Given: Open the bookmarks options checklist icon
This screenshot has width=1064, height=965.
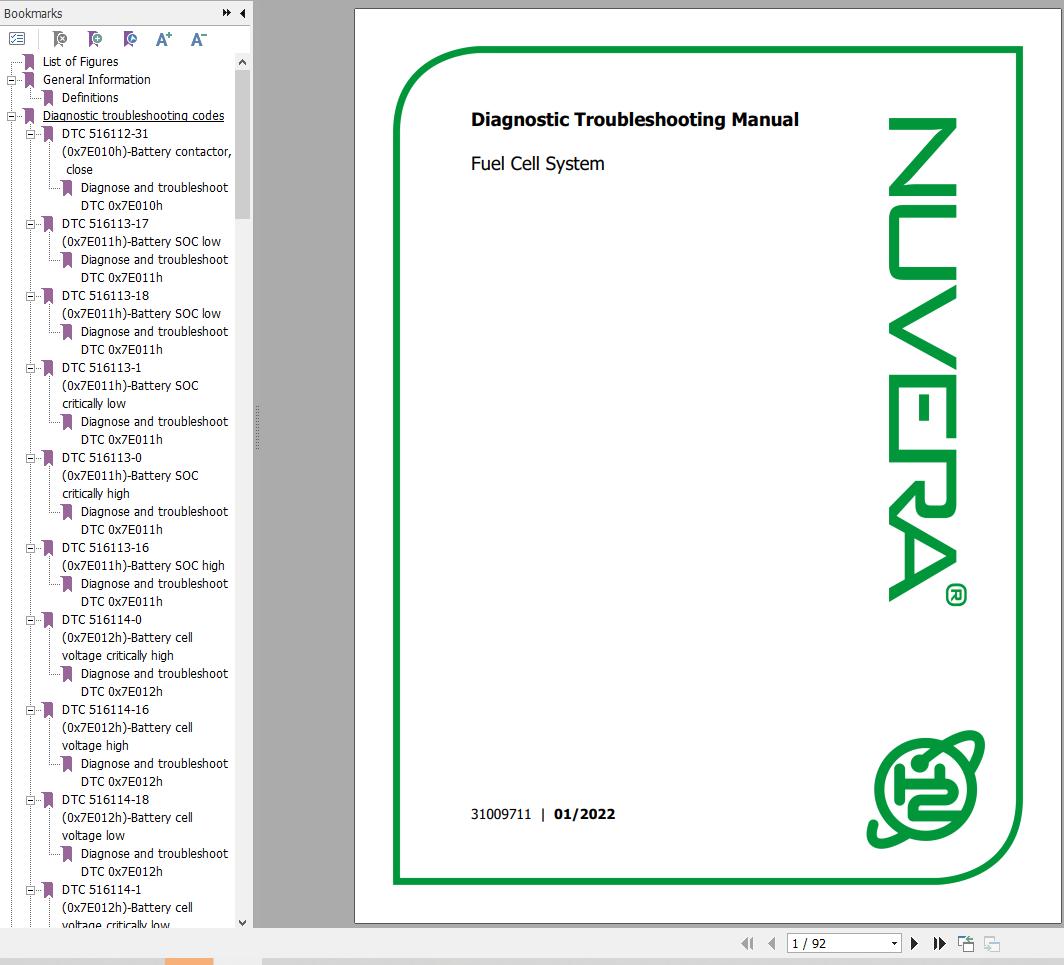Looking at the screenshot, I should click(17, 39).
